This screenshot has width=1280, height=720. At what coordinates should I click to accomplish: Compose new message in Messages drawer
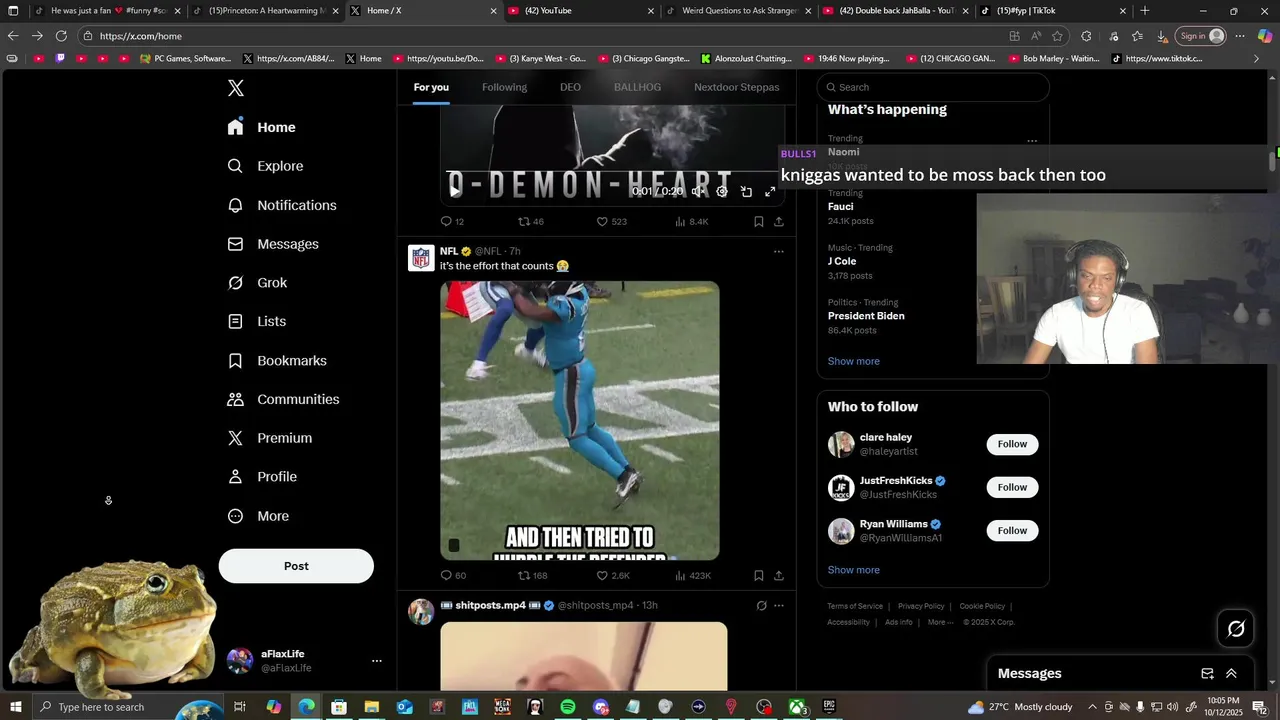point(1207,674)
